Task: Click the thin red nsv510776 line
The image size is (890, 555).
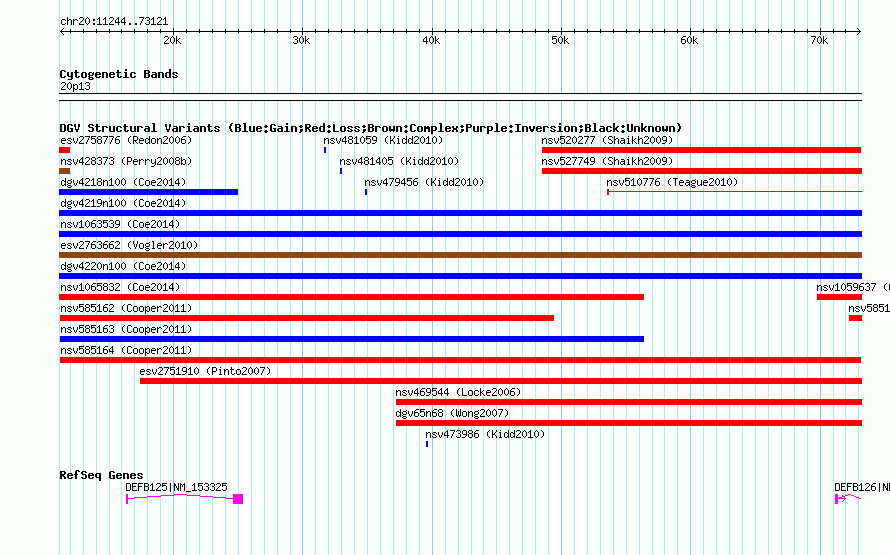Action: point(734,192)
